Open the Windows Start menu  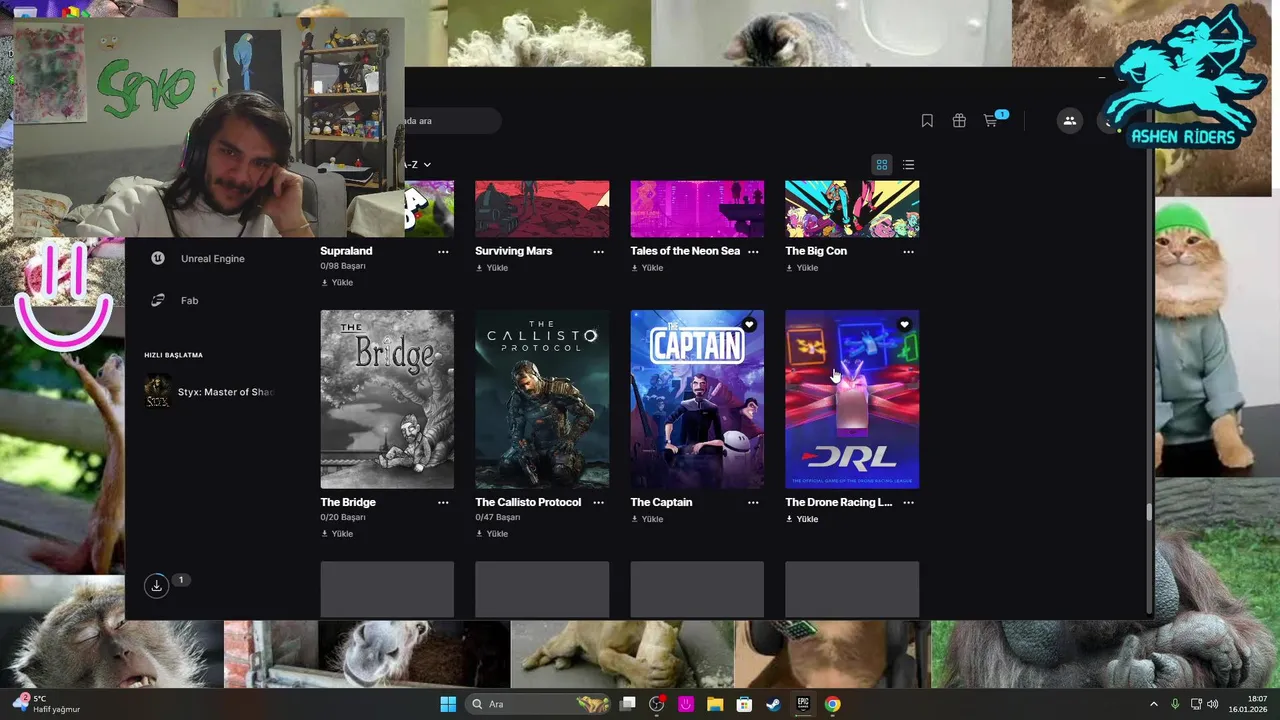(x=448, y=704)
